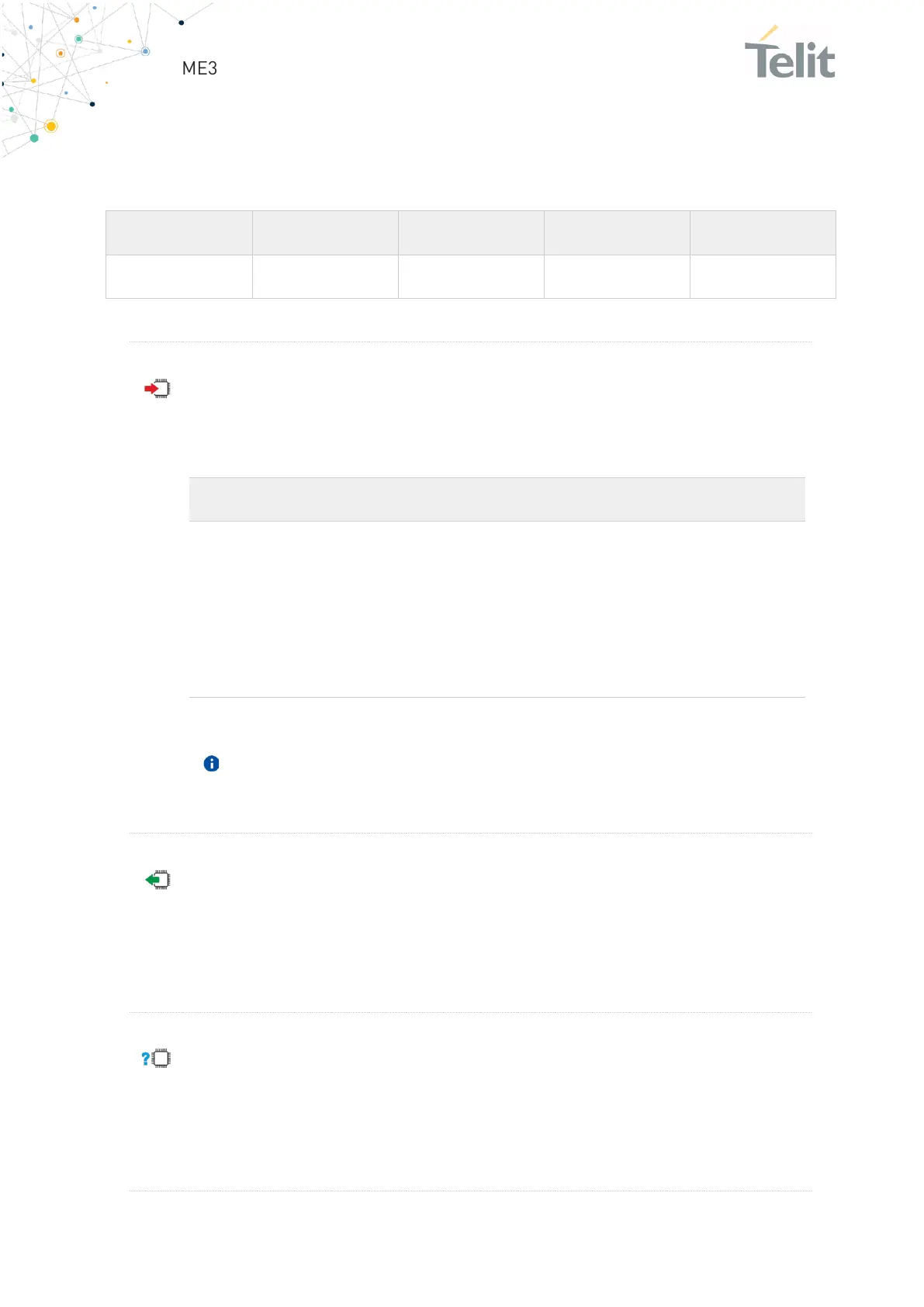924x1307 pixels.
Task: Click the middle gray header cell of table
Action: tap(471, 233)
